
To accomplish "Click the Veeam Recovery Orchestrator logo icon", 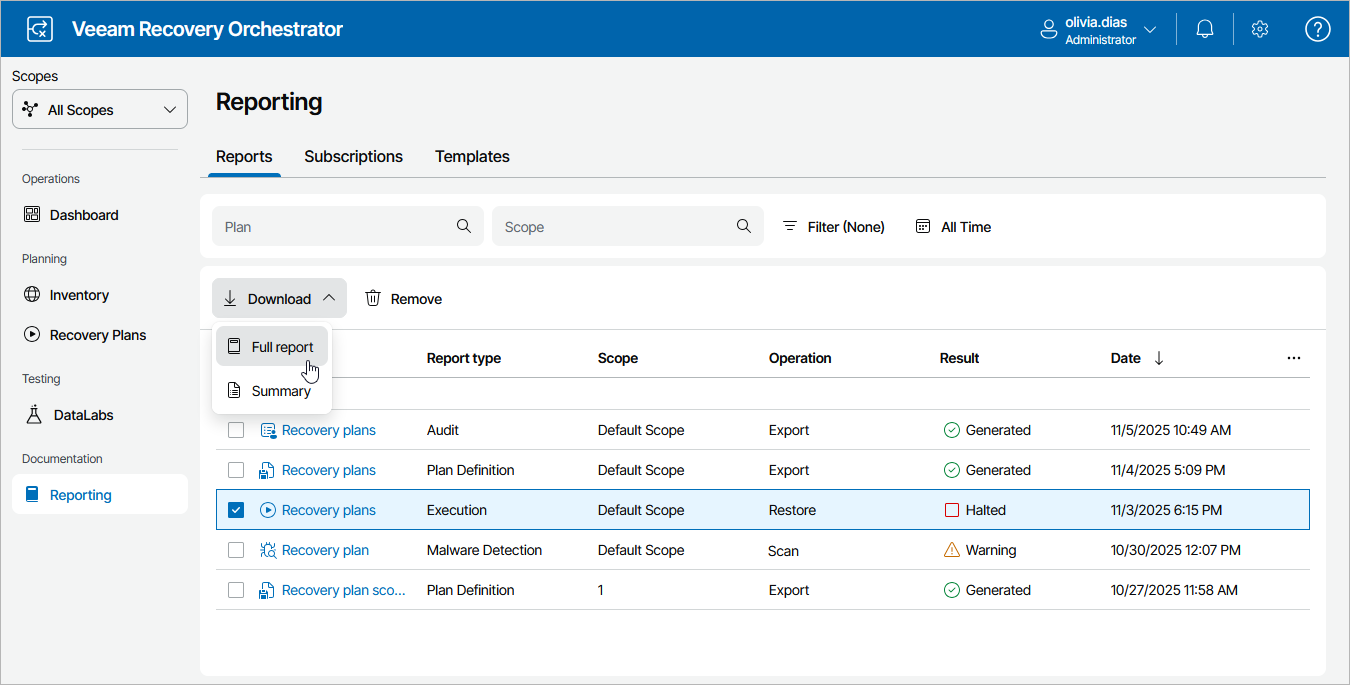I will pos(39,29).
